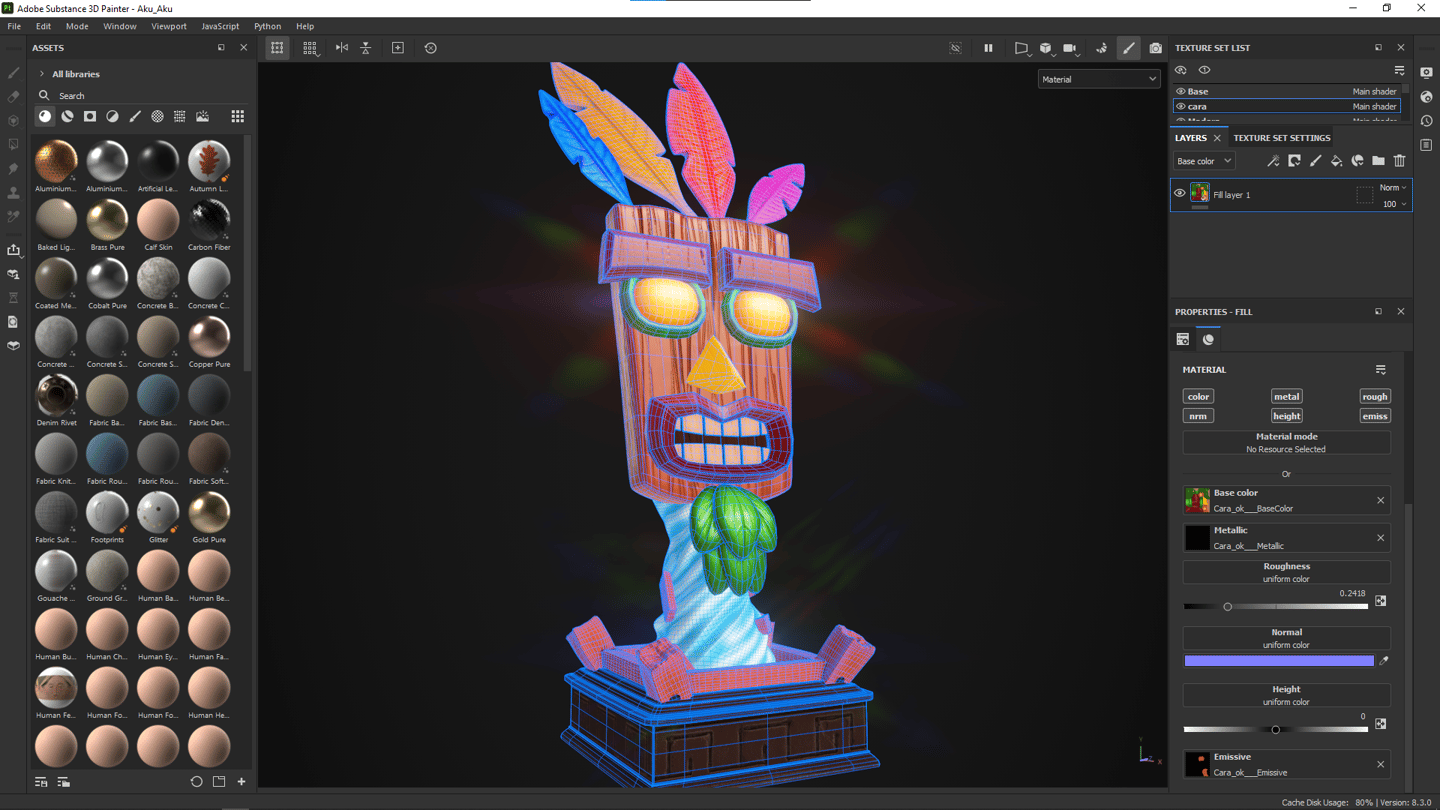
Task: Filter assets by Environment maps icon
Action: coord(203,117)
